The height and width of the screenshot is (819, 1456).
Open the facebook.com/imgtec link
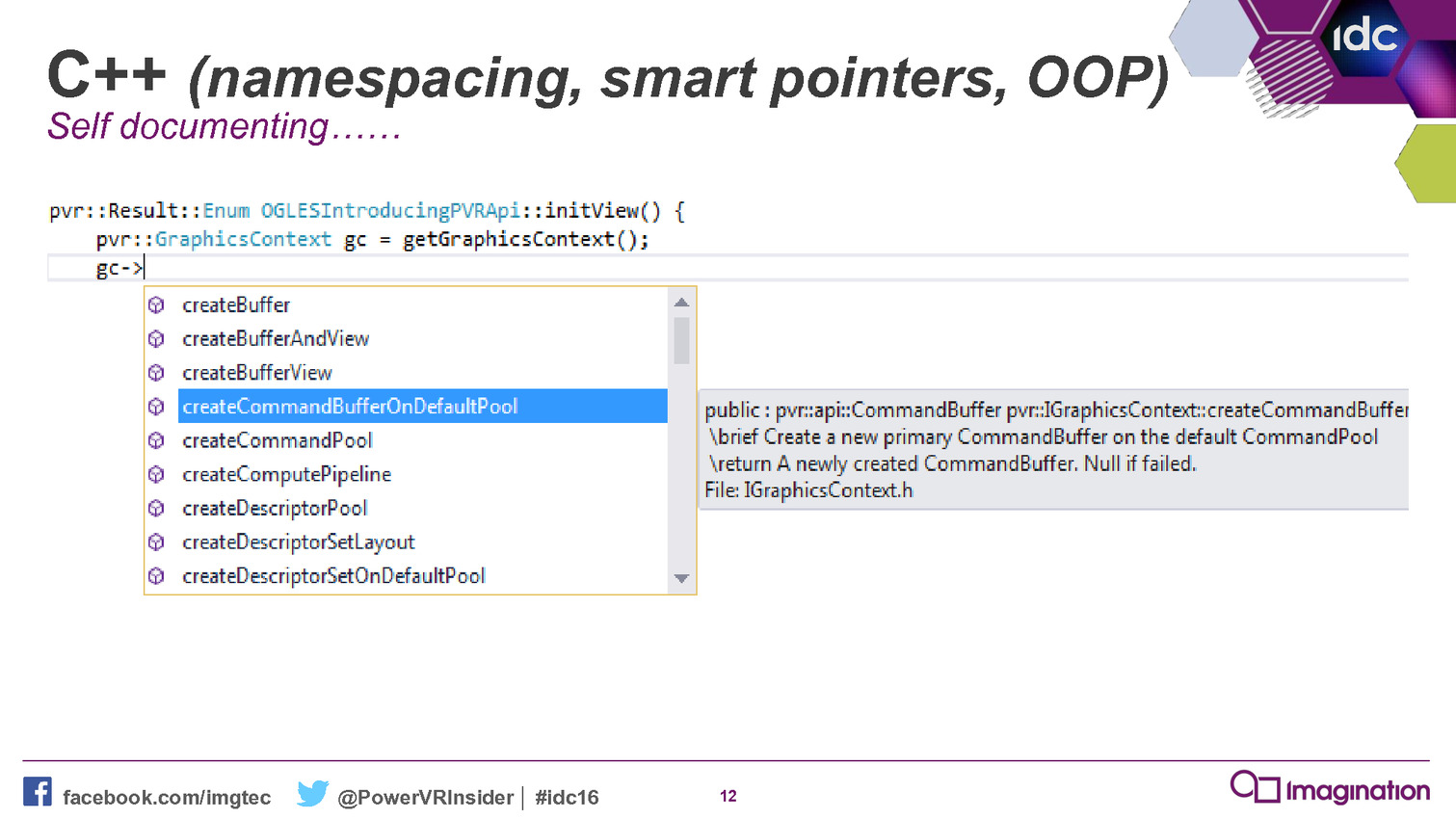[167, 798]
